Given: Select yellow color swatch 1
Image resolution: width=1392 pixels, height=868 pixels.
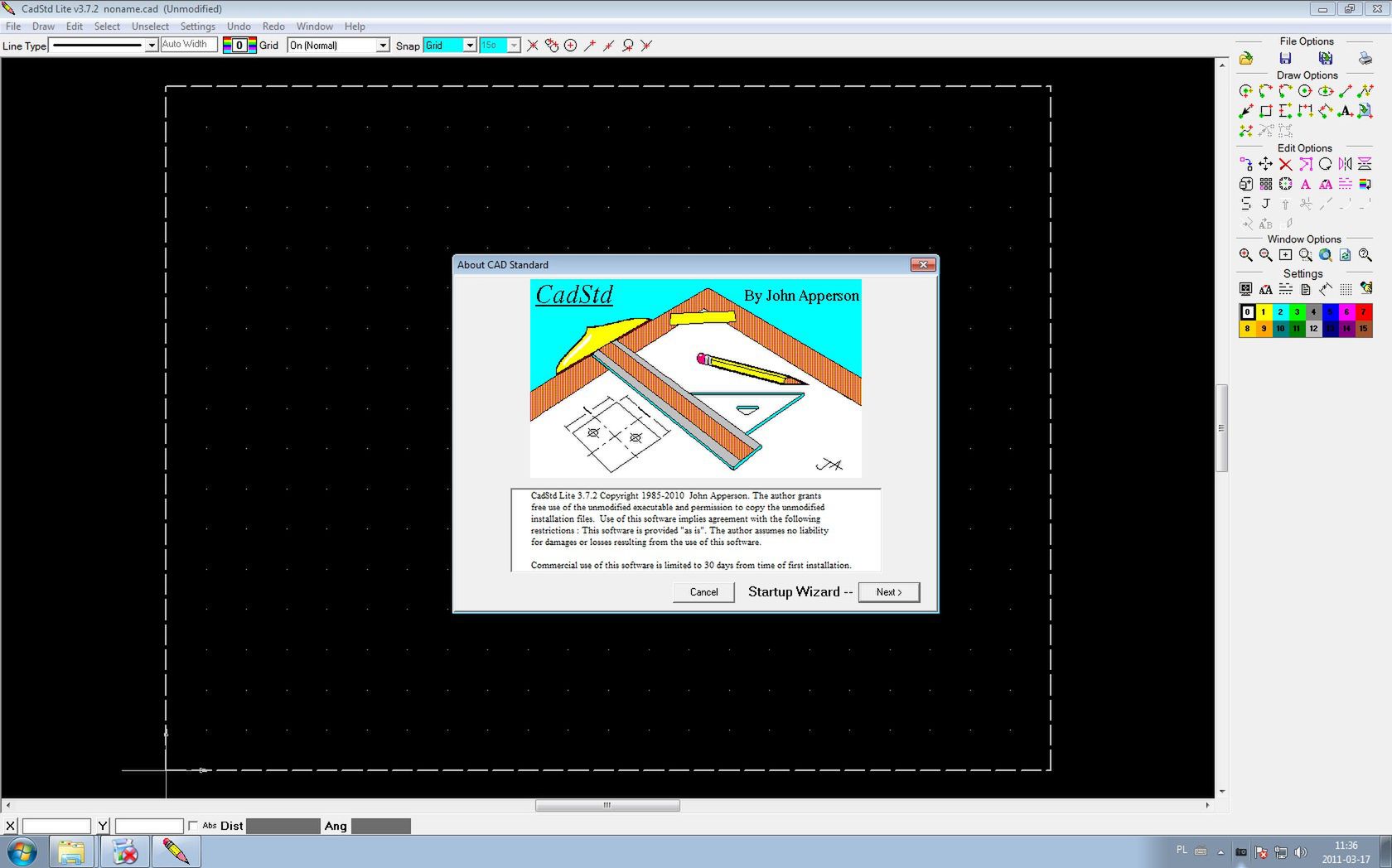Looking at the screenshot, I should pyautogui.click(x=1264, y=312).
